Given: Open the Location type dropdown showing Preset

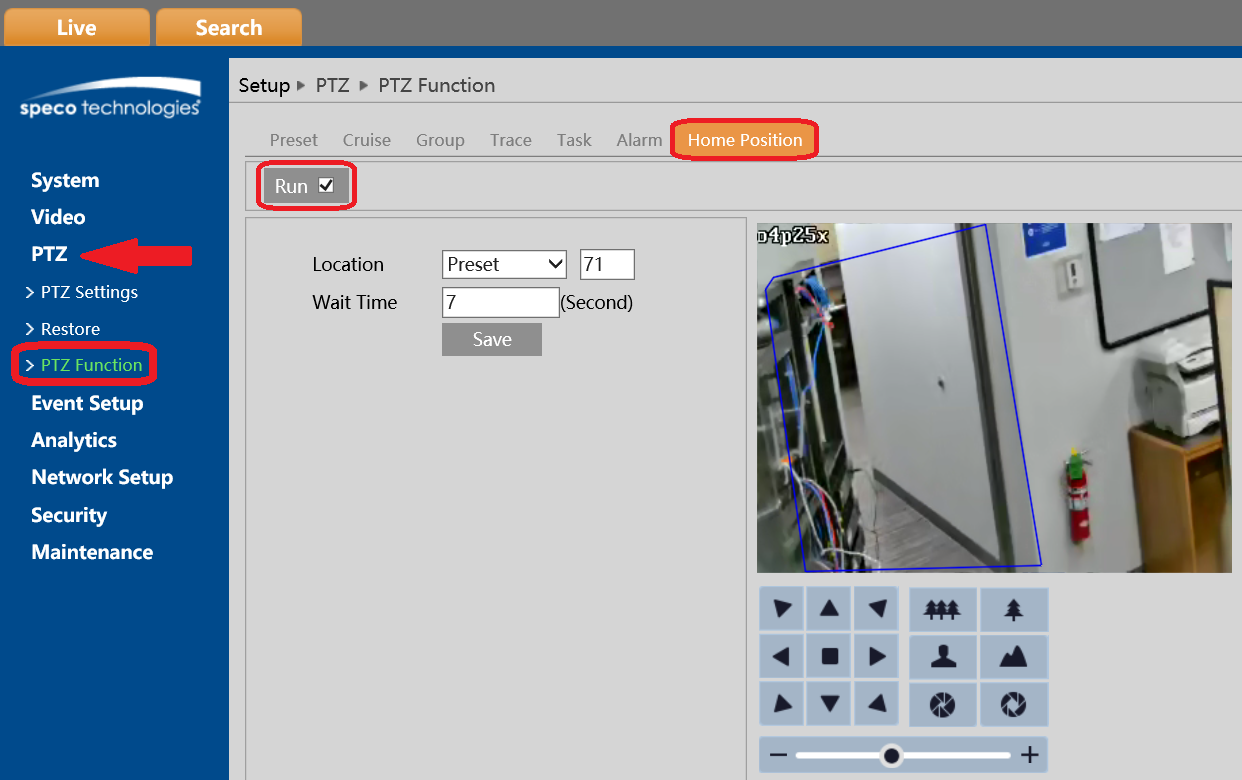Looking at the screenshot, I should click(x=504, y=264).
